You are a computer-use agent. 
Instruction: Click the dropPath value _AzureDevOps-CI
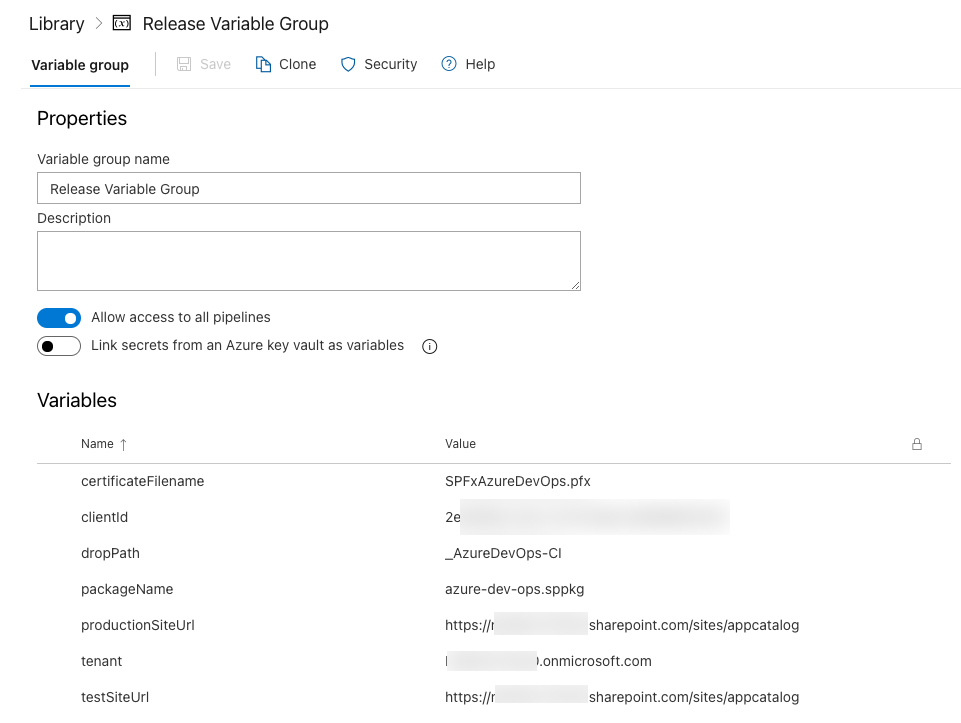click(x=510, y=553)
